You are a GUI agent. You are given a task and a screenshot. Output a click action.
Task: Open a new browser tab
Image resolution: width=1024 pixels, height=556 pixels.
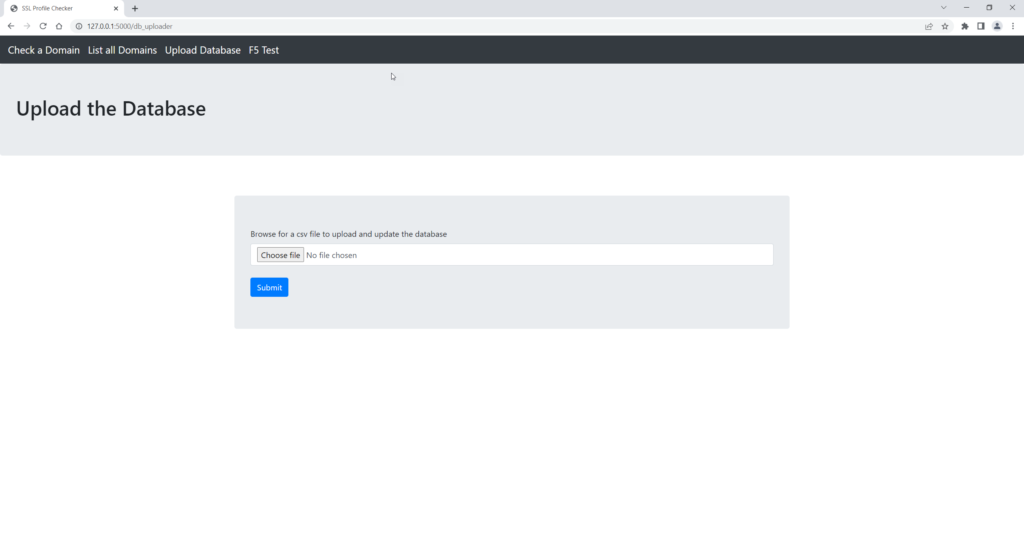pyautogui.click(x=135, y=8)
